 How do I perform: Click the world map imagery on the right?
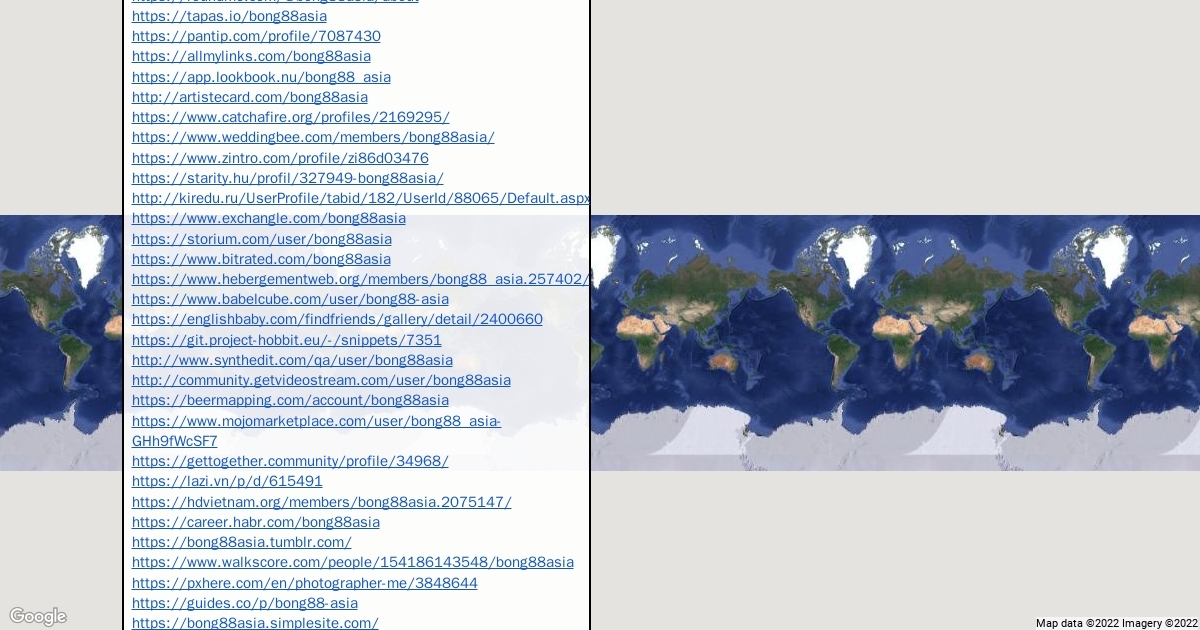point(900,340)
